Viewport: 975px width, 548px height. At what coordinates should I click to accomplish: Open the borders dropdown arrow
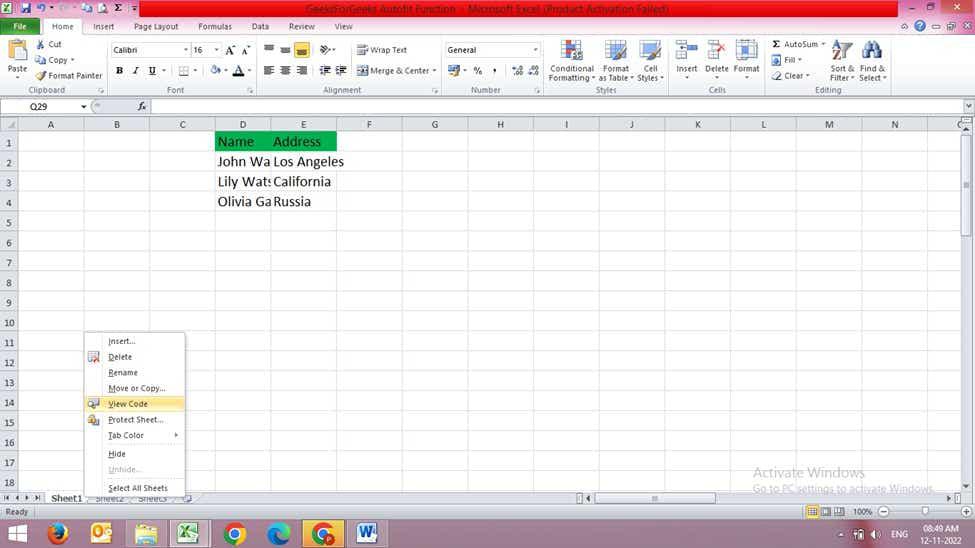(x=195, y=71)
